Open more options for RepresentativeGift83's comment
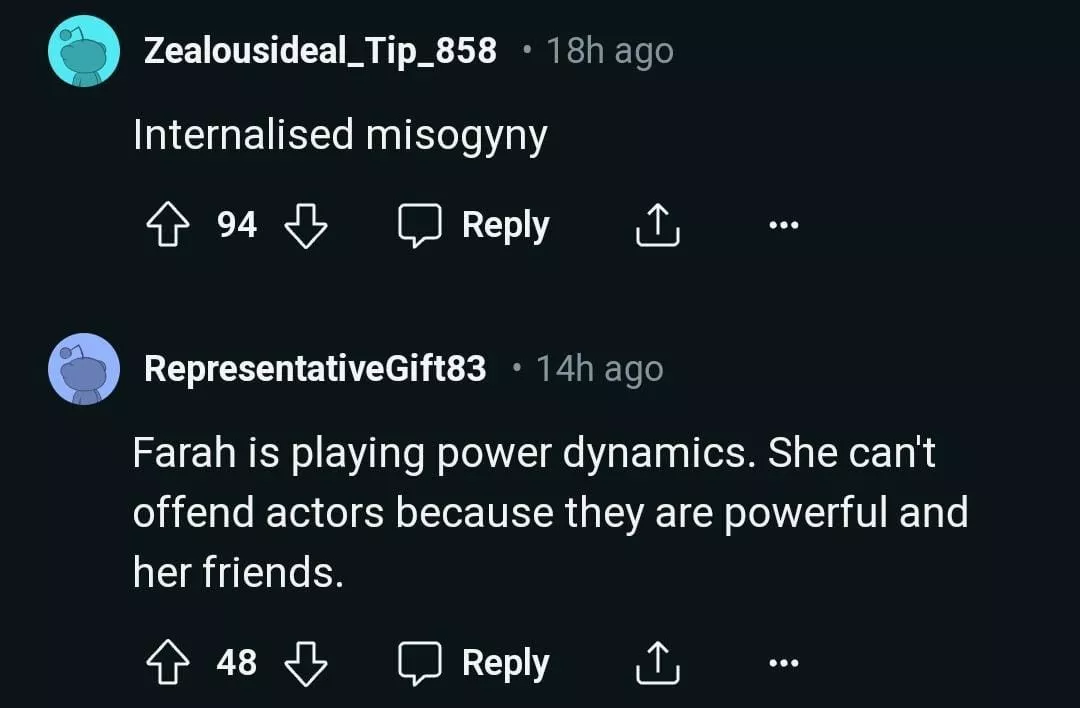This screenshot has width=1080, height=708. click(784, 663)
